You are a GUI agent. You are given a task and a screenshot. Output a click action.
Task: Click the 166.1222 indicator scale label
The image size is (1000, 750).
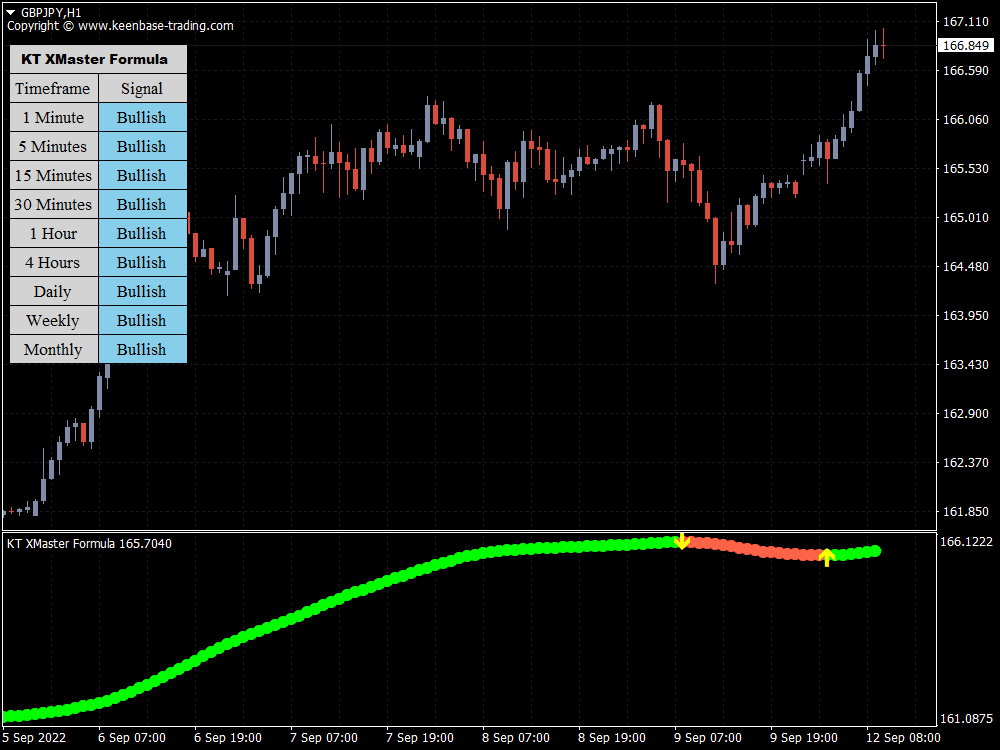click(x=967, y=541)
